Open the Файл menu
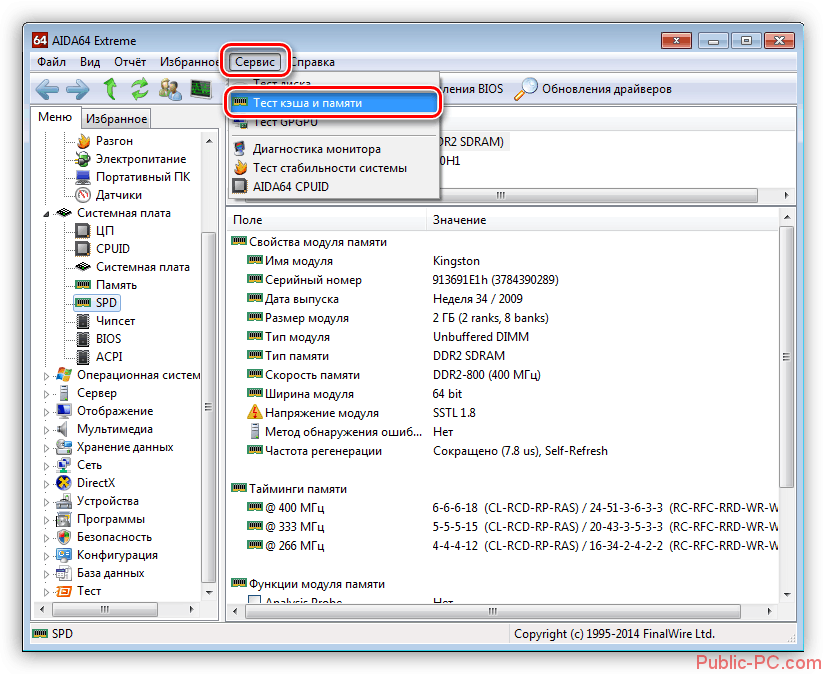Image resolution: width=826 pixels, height=674 pixels. [x=51, y=61]
